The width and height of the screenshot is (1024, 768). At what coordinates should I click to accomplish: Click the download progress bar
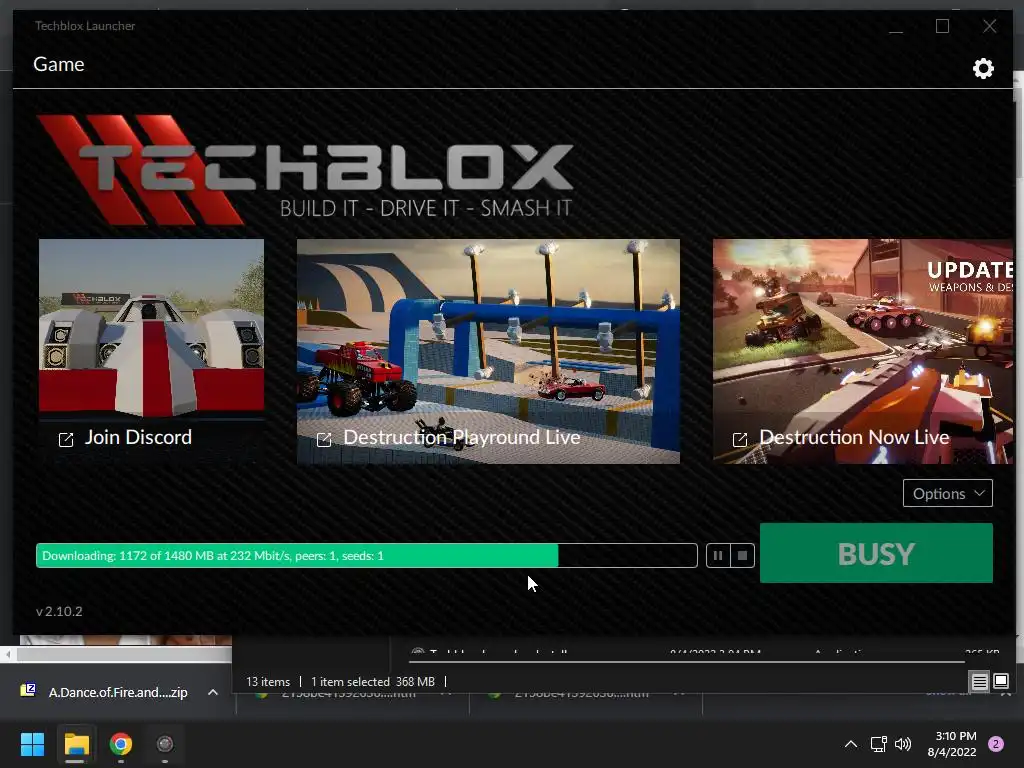tap(366, 556)
